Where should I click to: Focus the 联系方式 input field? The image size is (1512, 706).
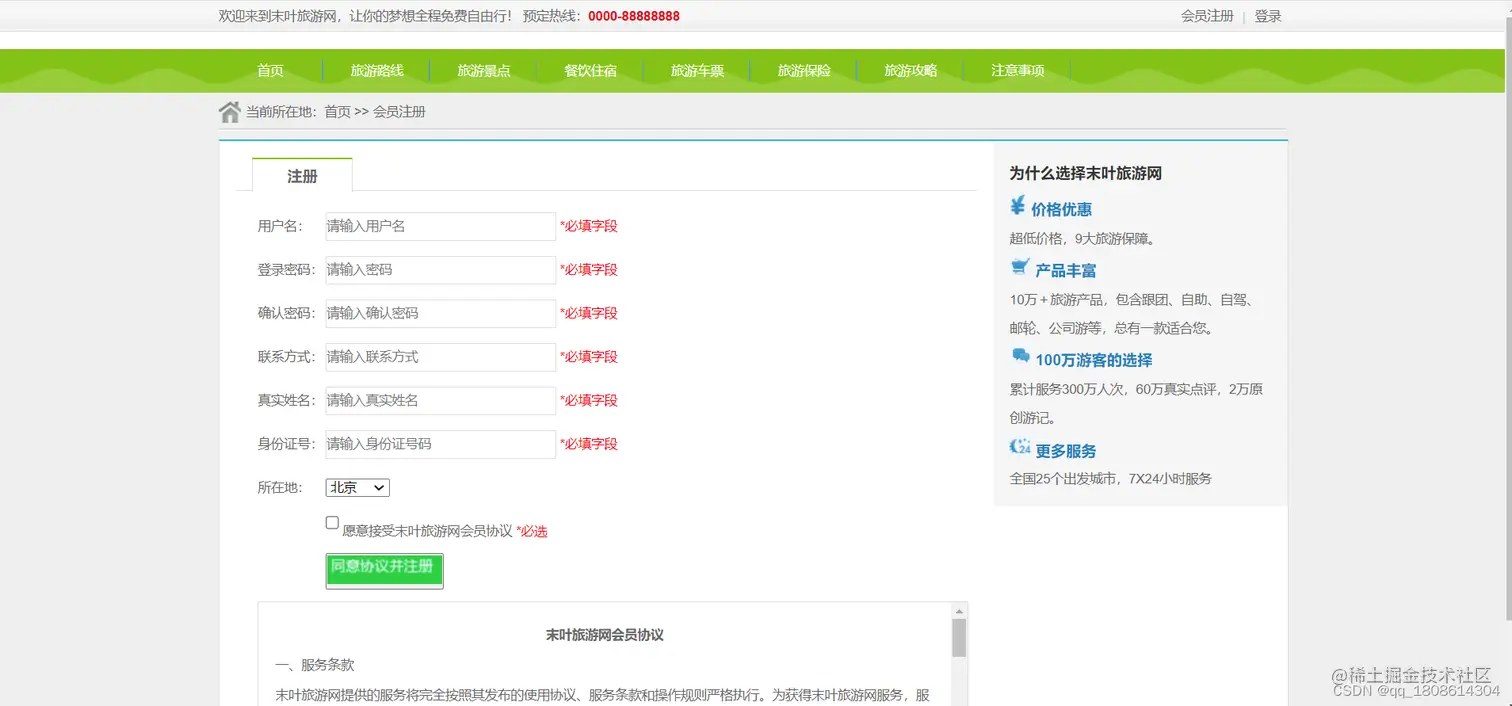click(x=440, y=357)
